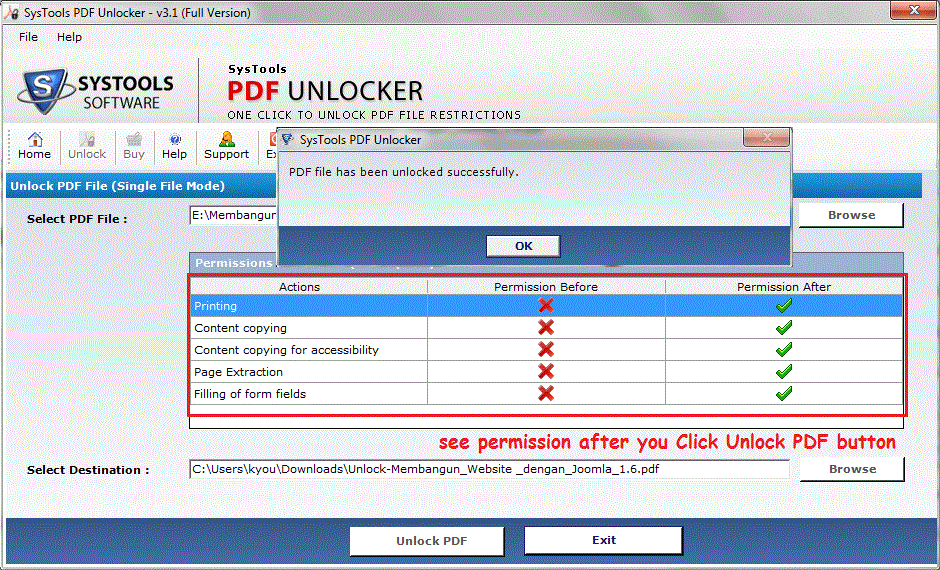Select the Page Extraction row
Image resolution: width=940 pixels, height=570 pixels.
tap(546, 372)
